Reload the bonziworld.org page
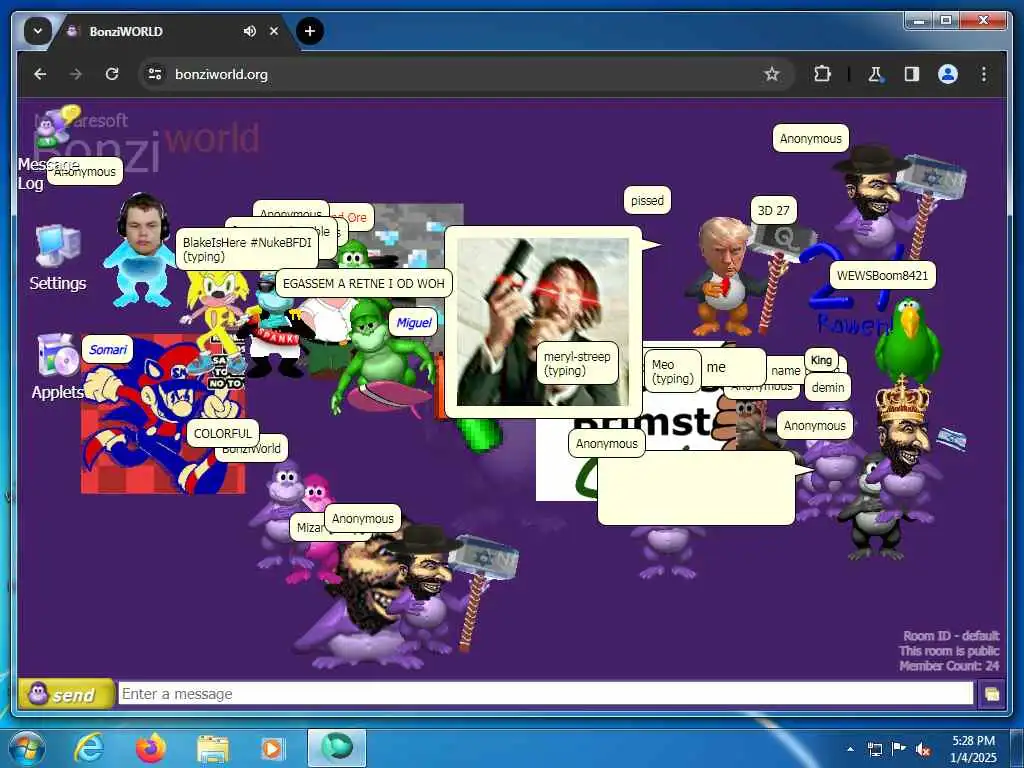 coord(112,74)
